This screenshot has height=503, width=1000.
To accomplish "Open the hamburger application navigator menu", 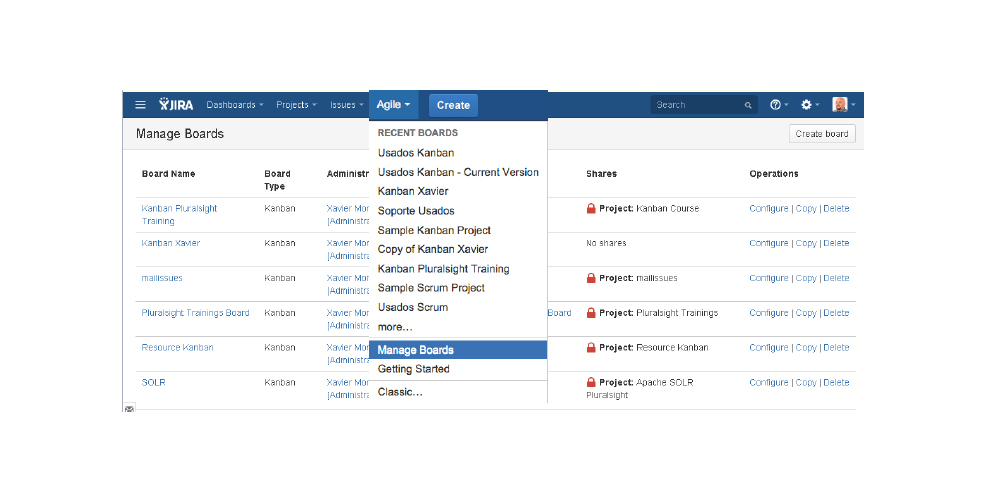I will pos(140,105).
